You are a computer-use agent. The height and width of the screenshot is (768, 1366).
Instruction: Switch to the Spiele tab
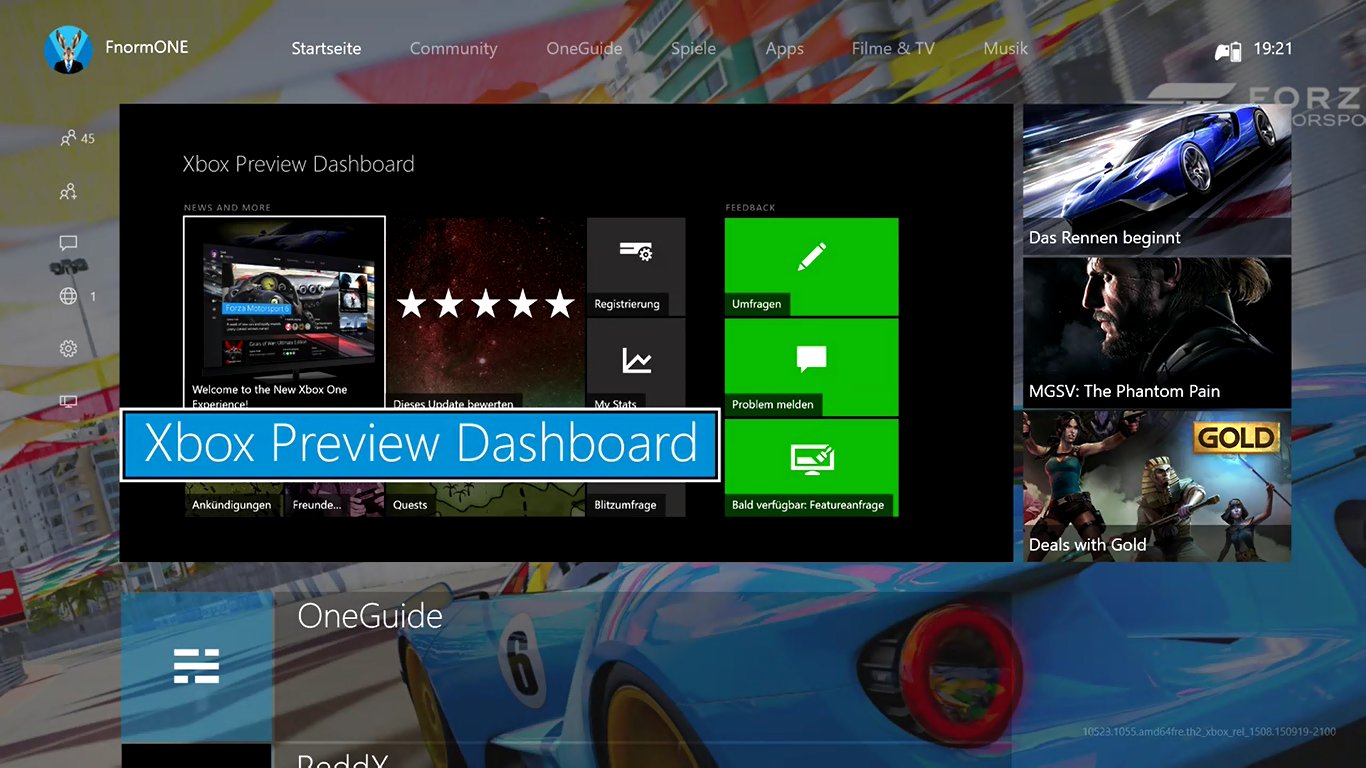[693, 49]
